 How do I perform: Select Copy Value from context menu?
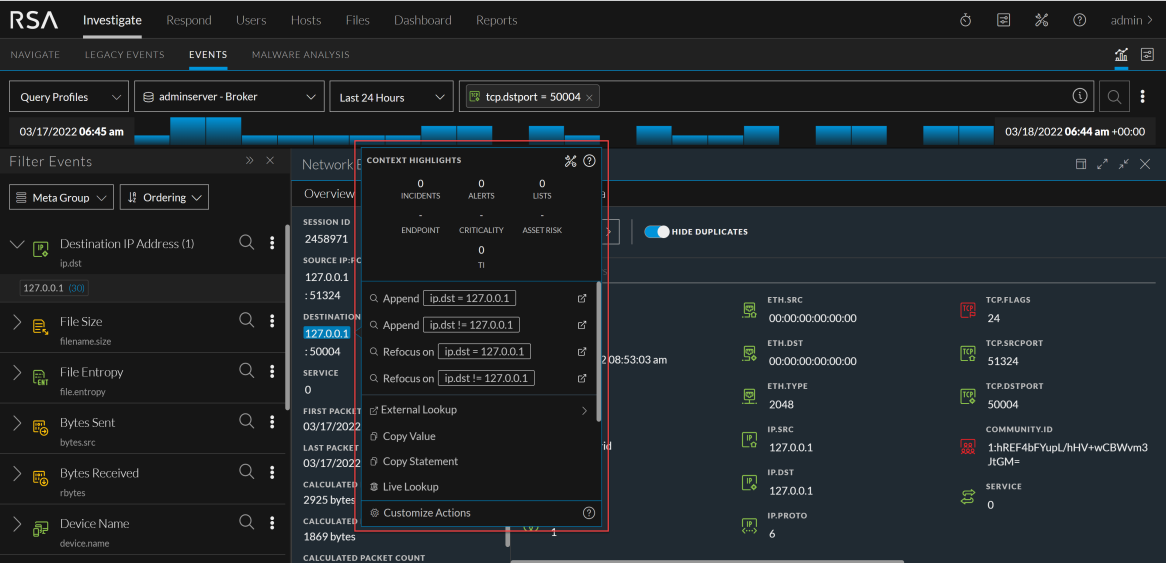click(408, 436)
